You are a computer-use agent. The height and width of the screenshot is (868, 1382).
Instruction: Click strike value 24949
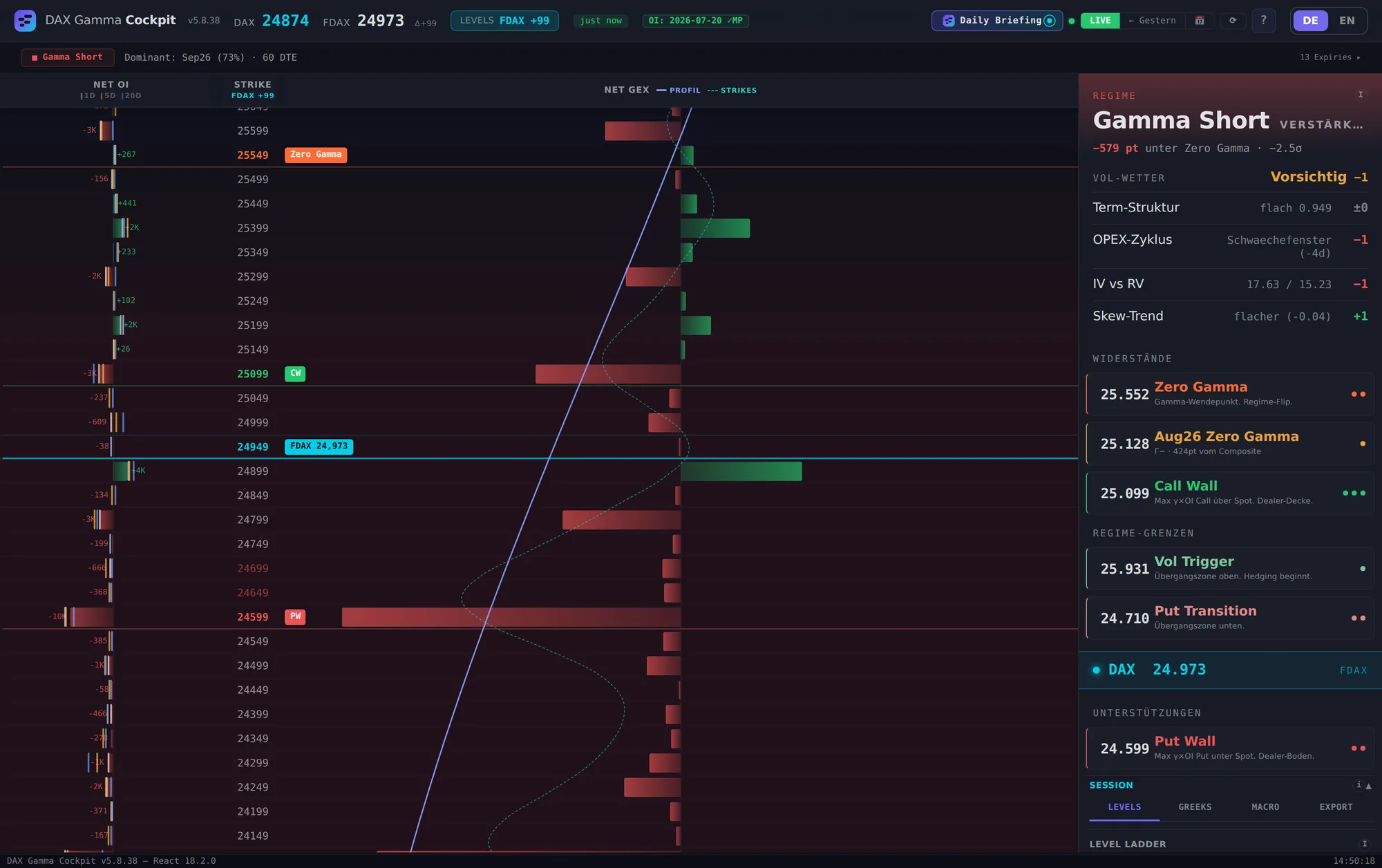point(253,447)
